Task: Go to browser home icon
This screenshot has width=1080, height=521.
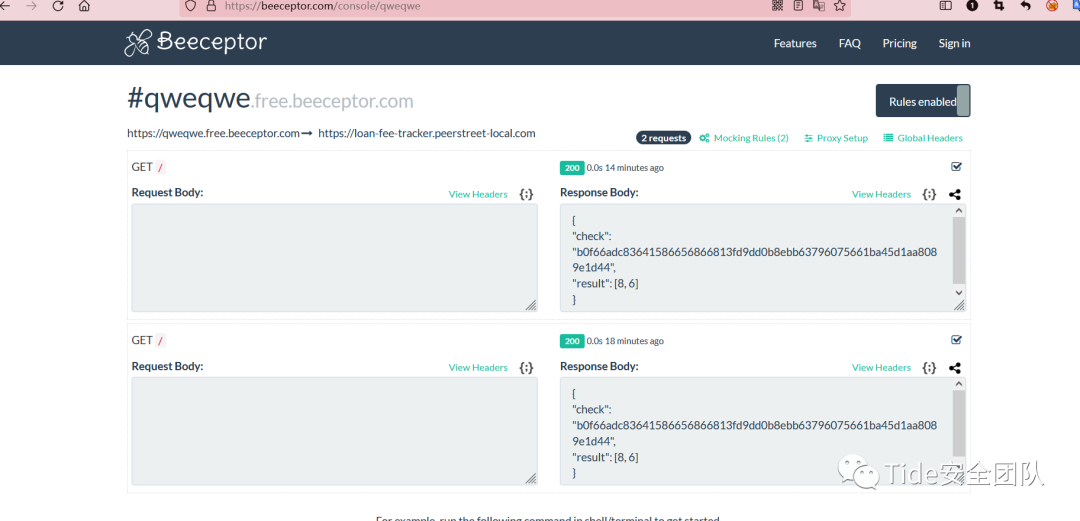Action: click(x=84, y=6)
